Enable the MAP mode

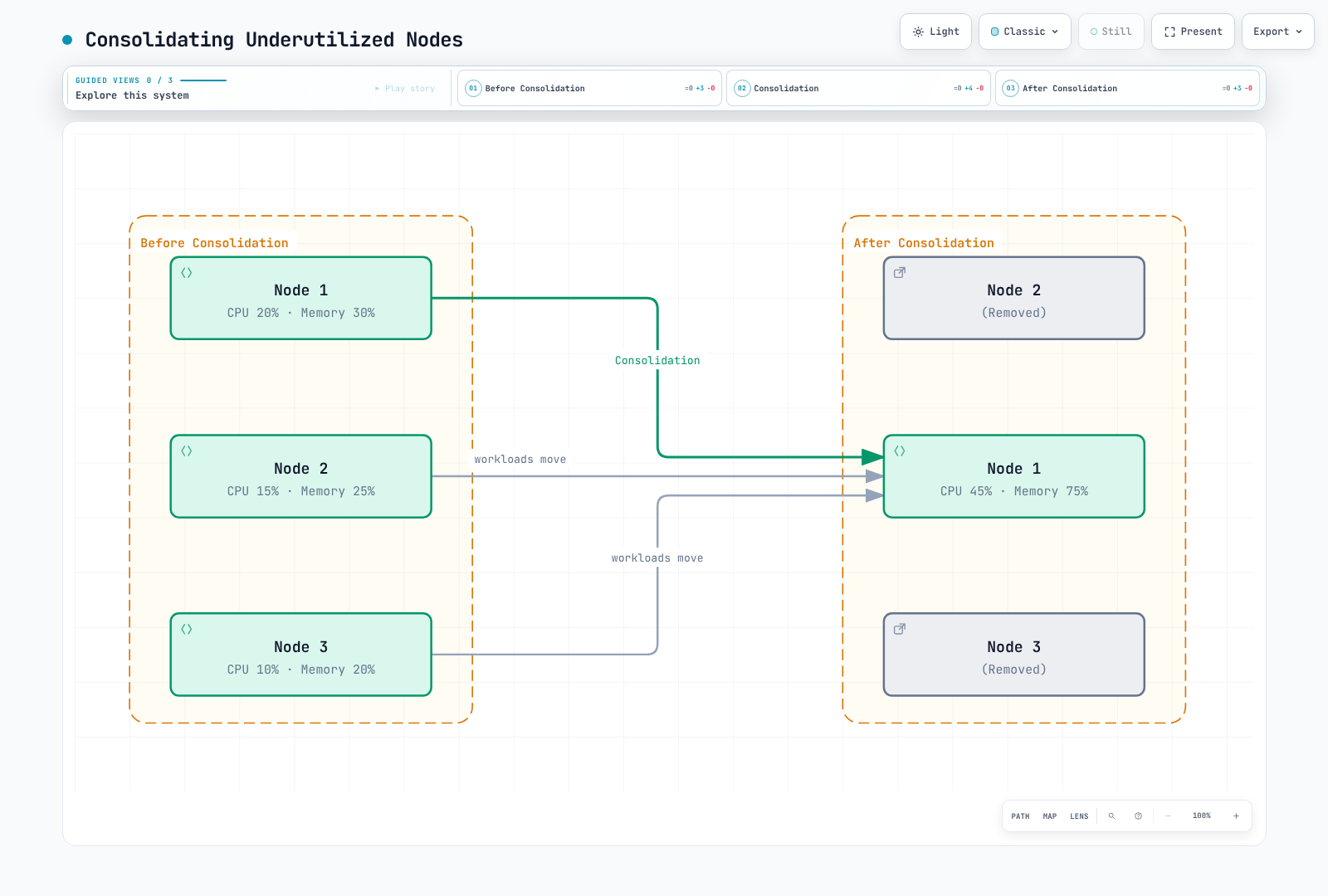[1050, 816]
